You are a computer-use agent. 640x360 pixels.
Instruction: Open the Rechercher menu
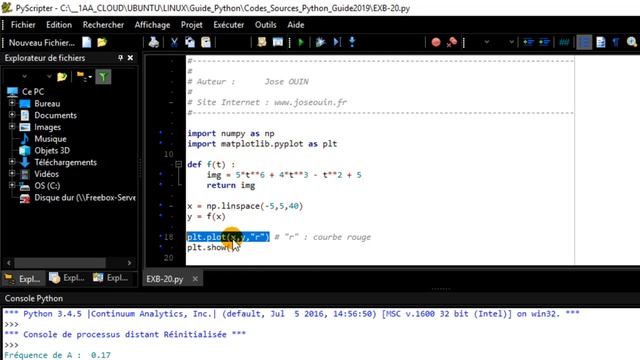(103, 25)
